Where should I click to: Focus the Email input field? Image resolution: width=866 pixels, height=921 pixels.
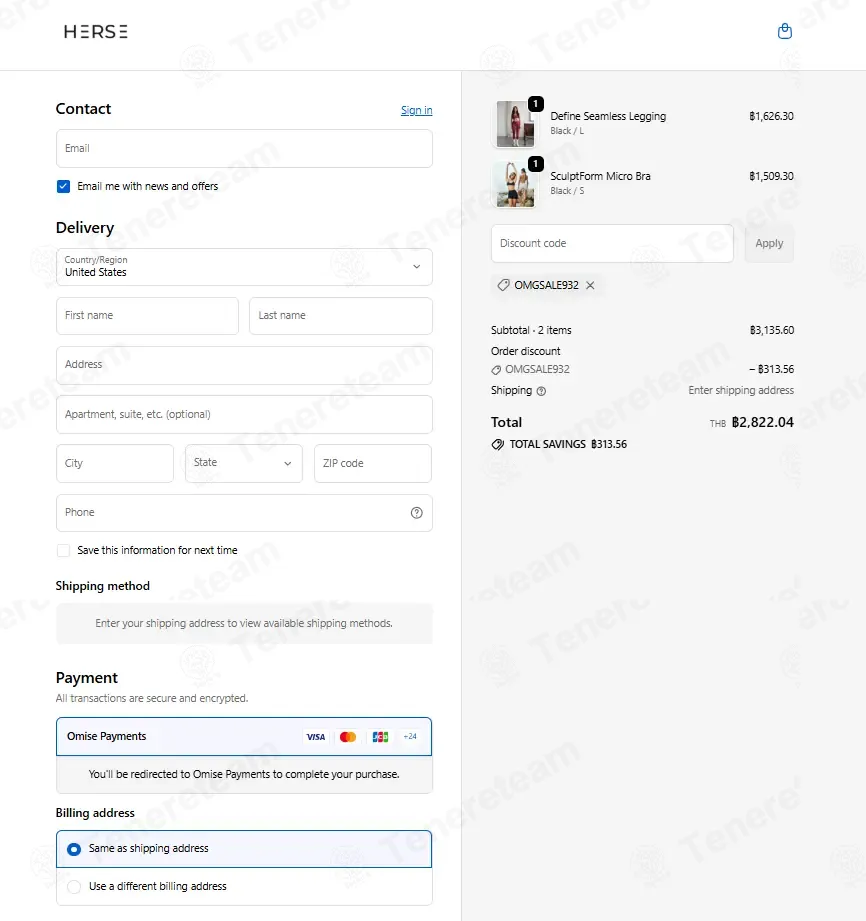click(x=244, y=149)
